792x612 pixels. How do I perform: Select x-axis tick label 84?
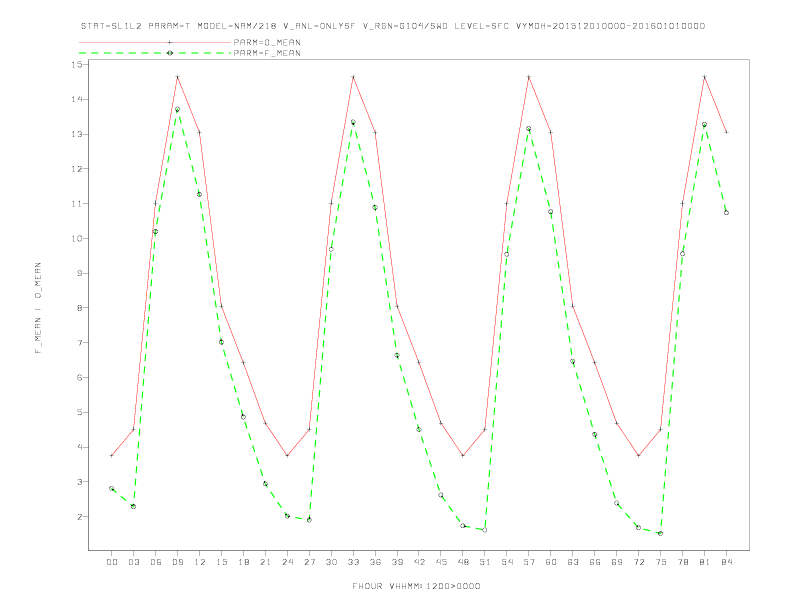pyautogui.click(x=726, y=562)
